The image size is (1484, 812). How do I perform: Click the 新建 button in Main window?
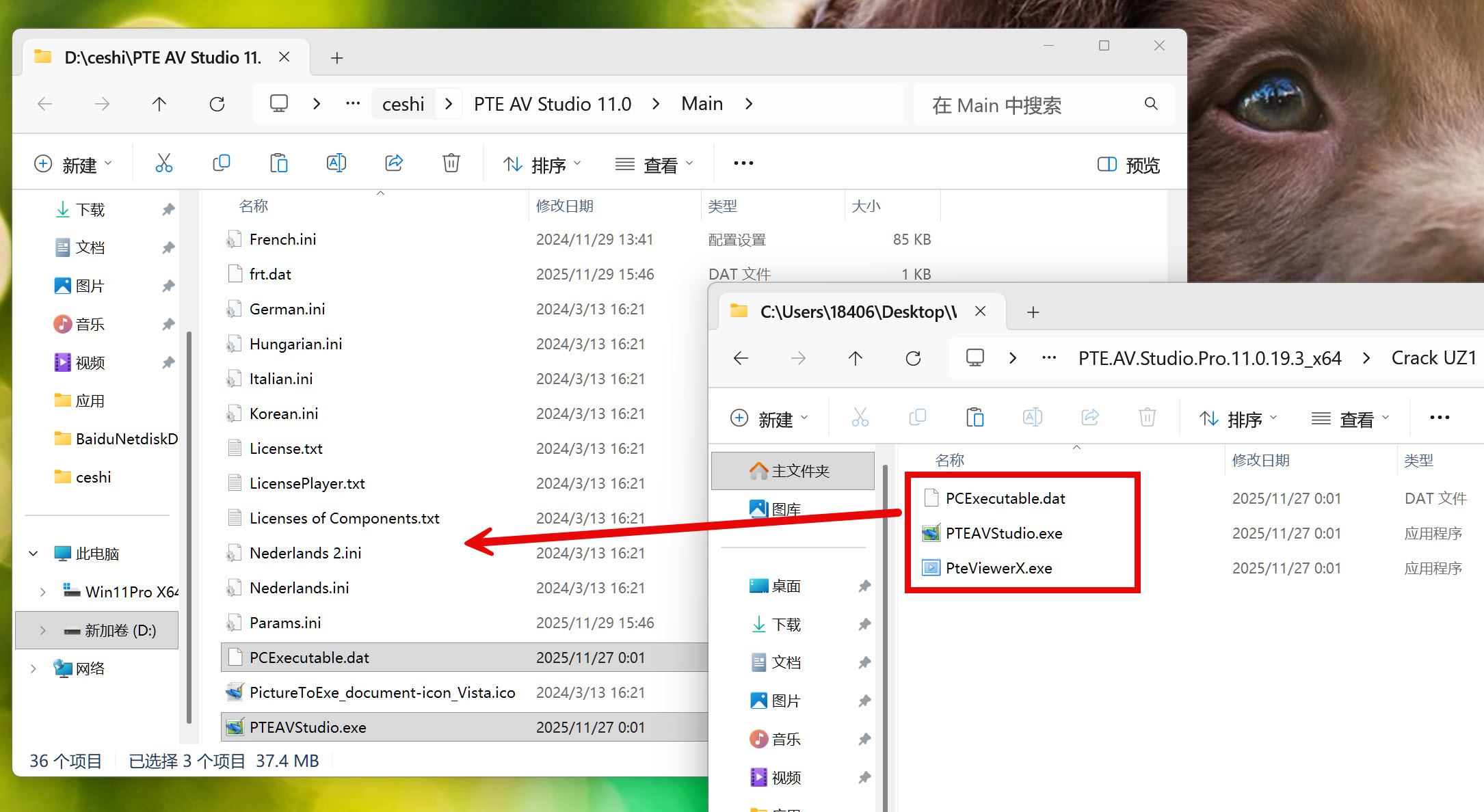click(x=72, y=165)
